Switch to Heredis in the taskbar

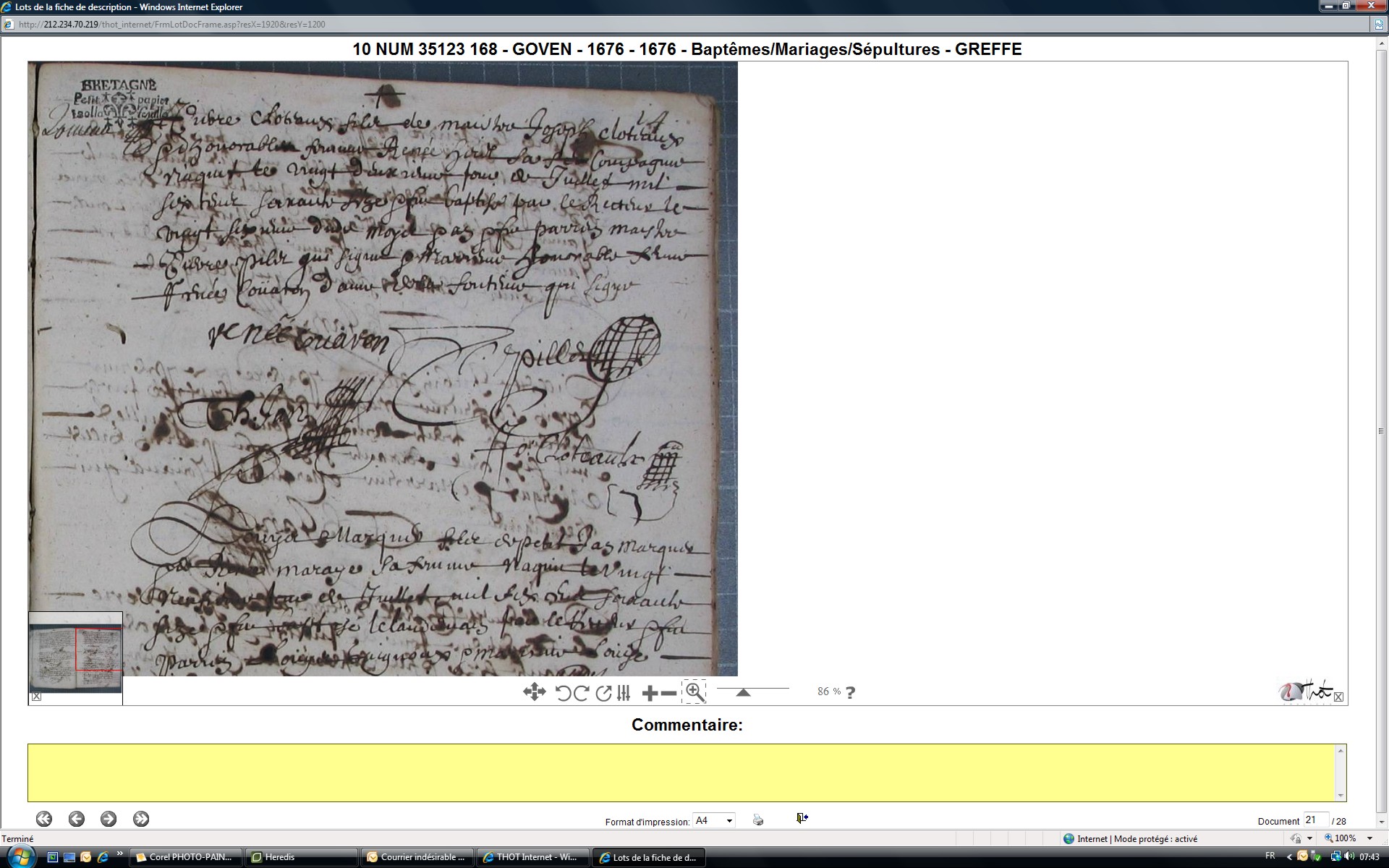point(301,857)
